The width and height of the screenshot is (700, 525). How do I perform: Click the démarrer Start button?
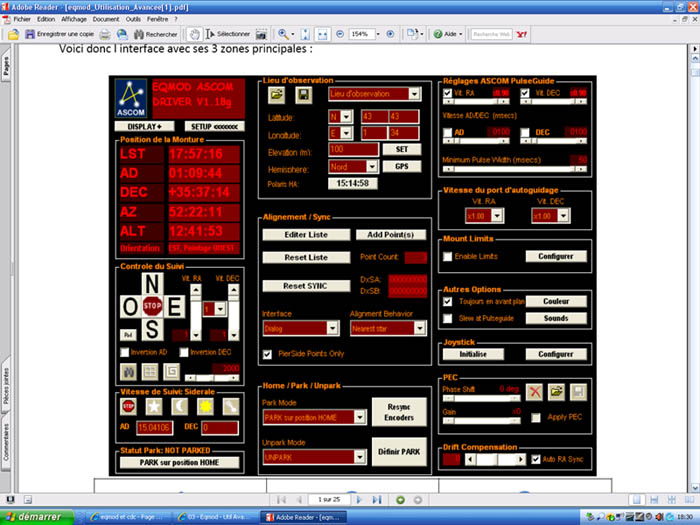coord(37,517)
